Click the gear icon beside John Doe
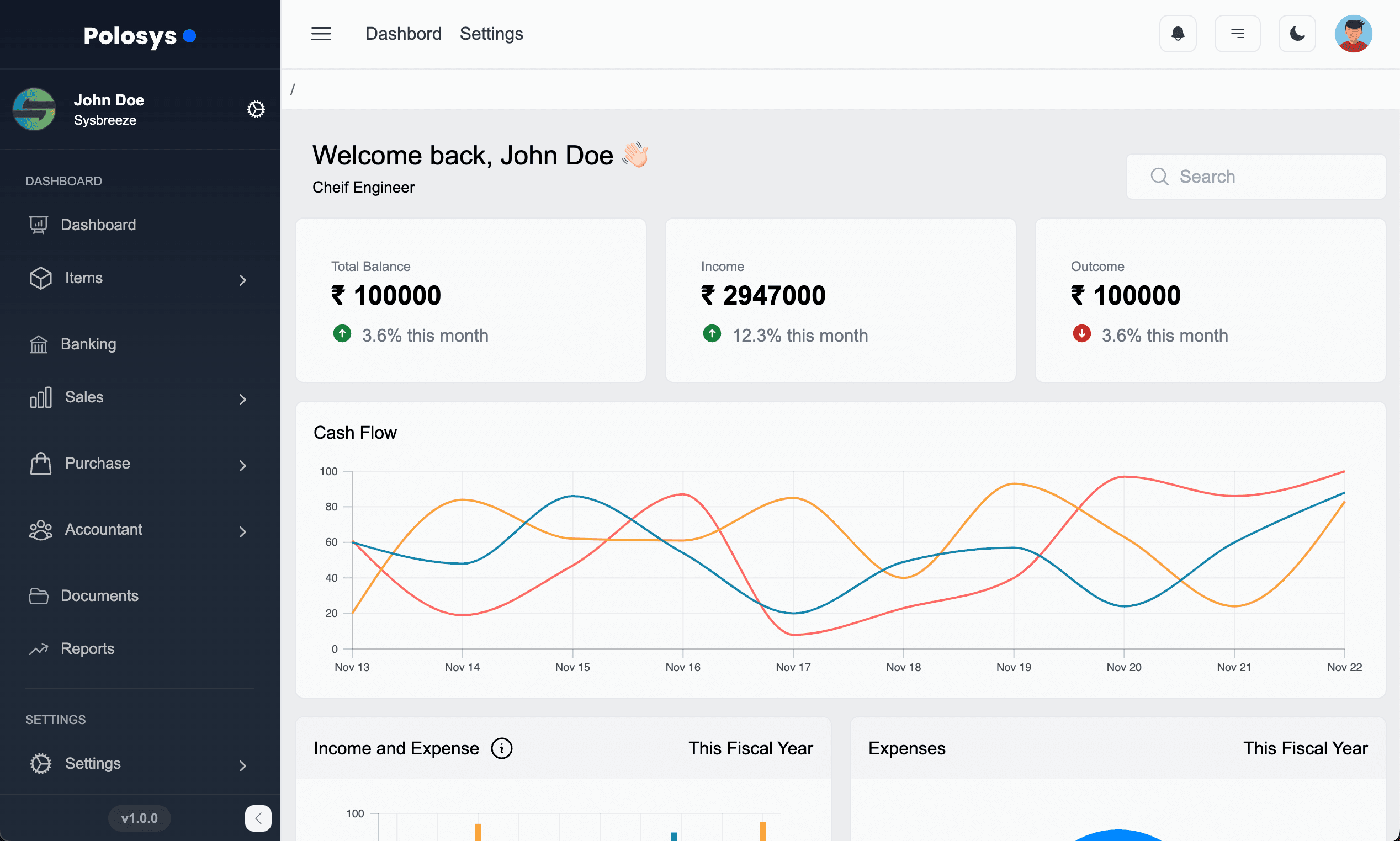 click(256, 109)
